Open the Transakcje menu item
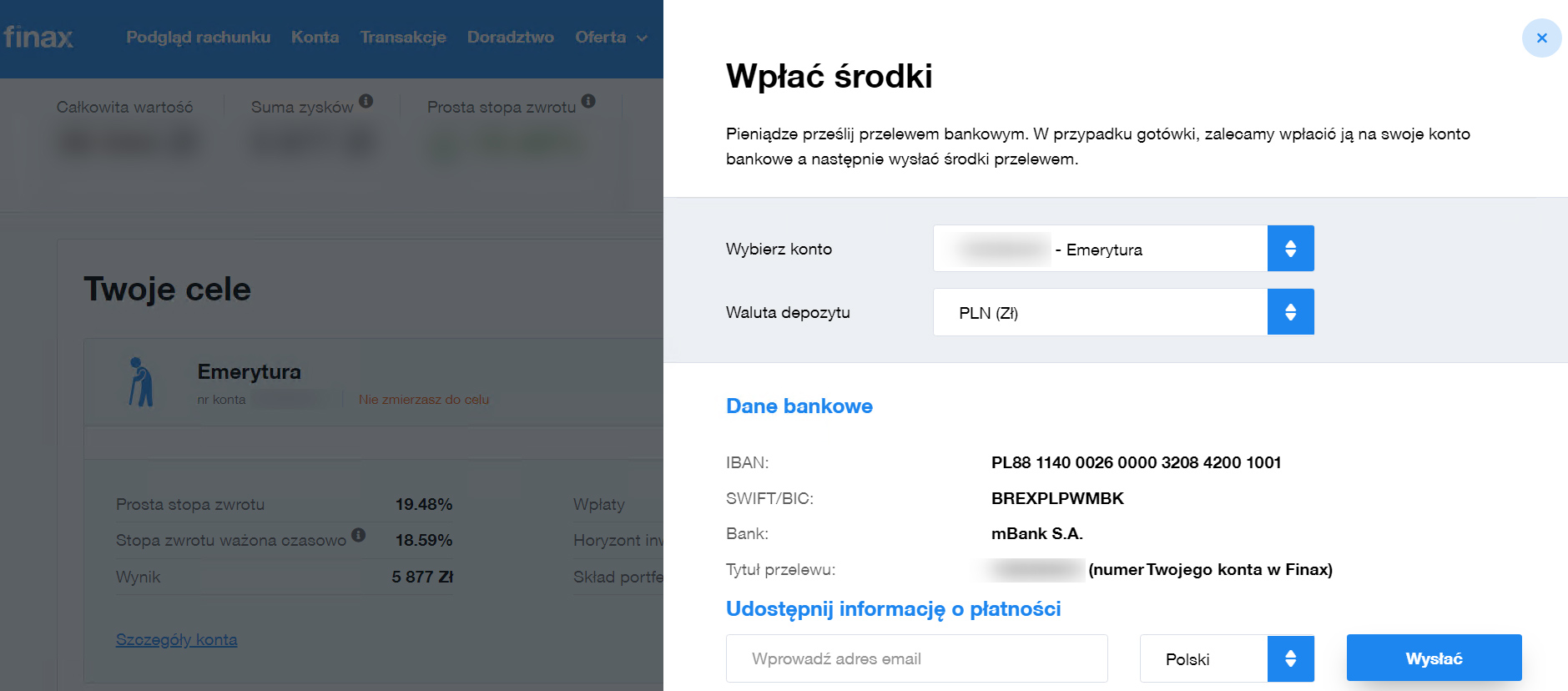 click(x=403, y=38)
